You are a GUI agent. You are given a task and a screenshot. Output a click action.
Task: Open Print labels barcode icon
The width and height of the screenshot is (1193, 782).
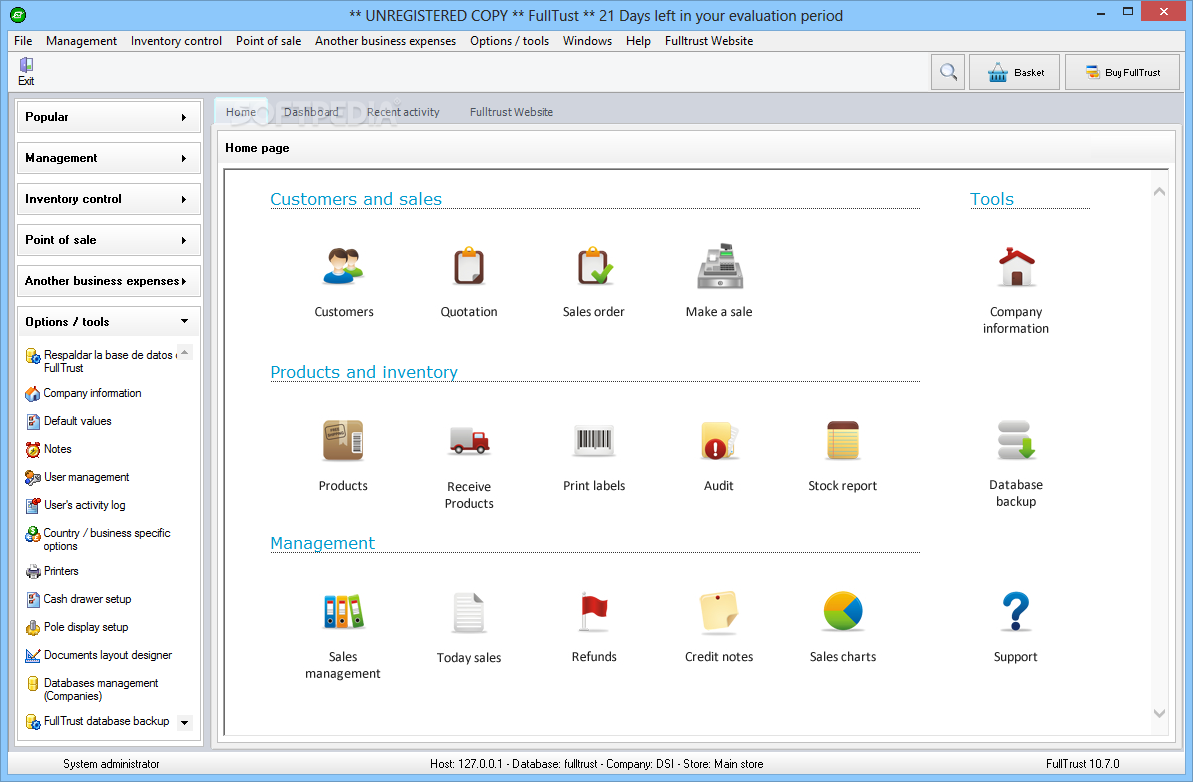(x=593, y=440)
